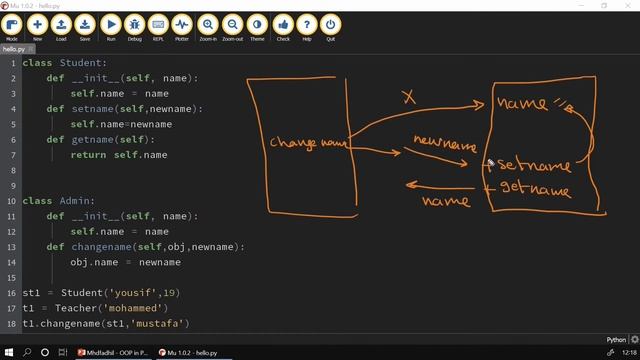Click 'def changename(self,obj,newname):' on line 13
The height and width of the screenshot is (360, 640).
tap(145, 247)
